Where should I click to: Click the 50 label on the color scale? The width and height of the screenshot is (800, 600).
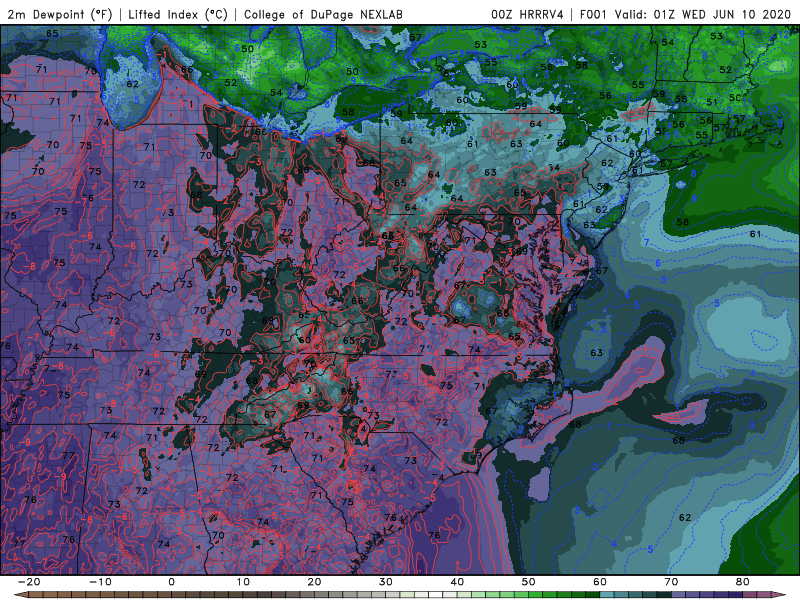[x=529, y=582]
